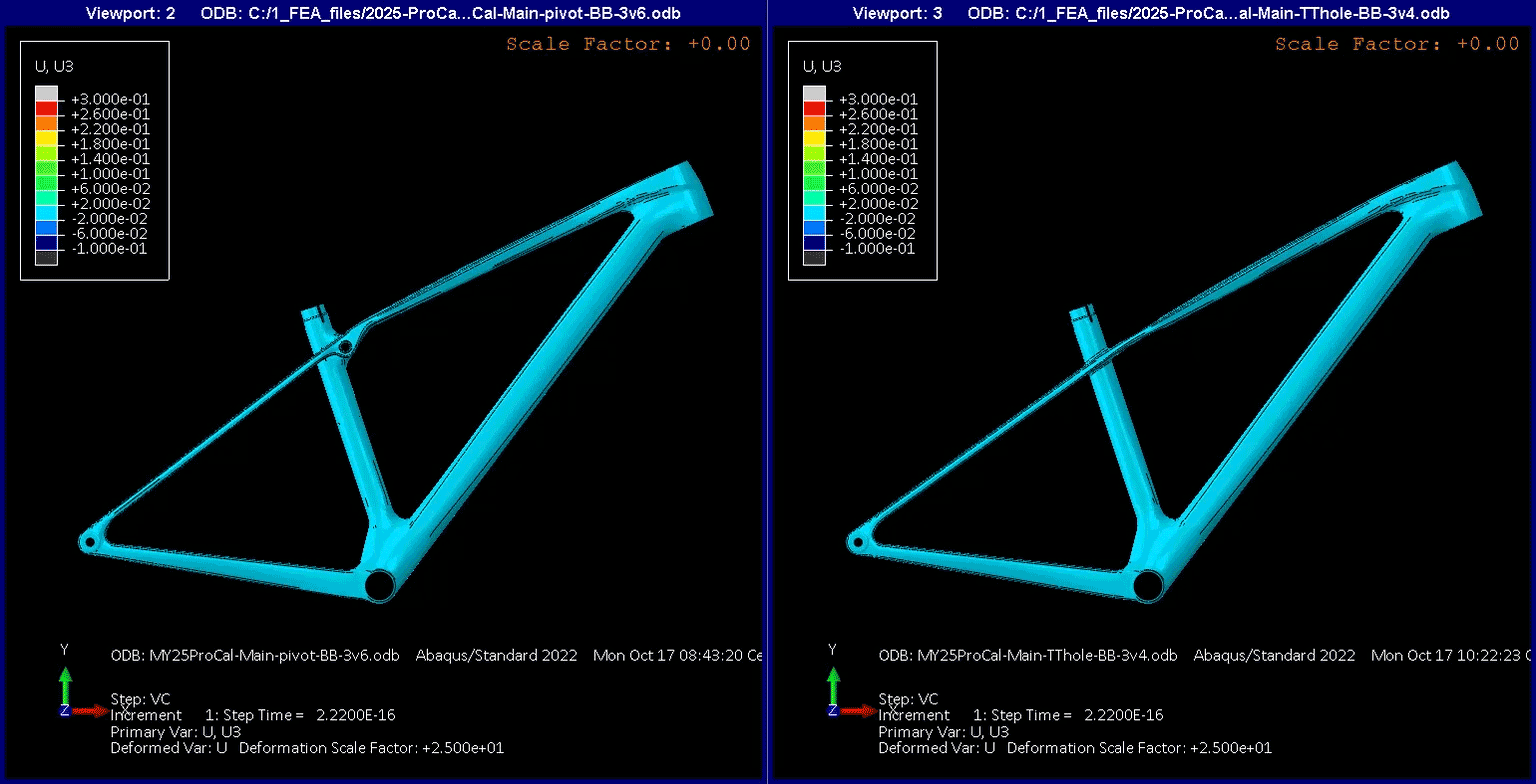Activate the Viewport 2 title bar
This screenshot has height=784, width=1536.
(x=383, y=13)
